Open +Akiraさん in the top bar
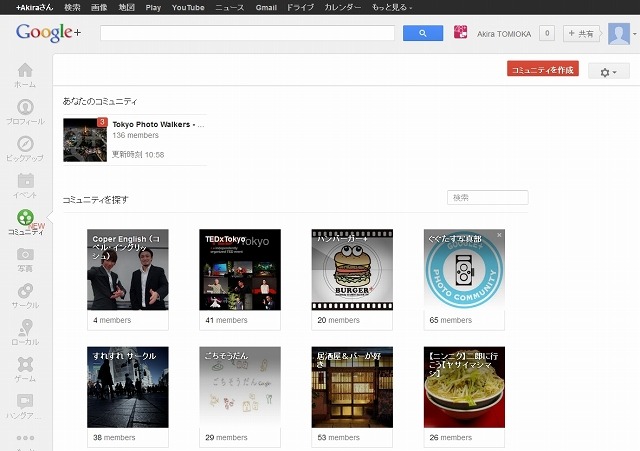 click(34, 7)
